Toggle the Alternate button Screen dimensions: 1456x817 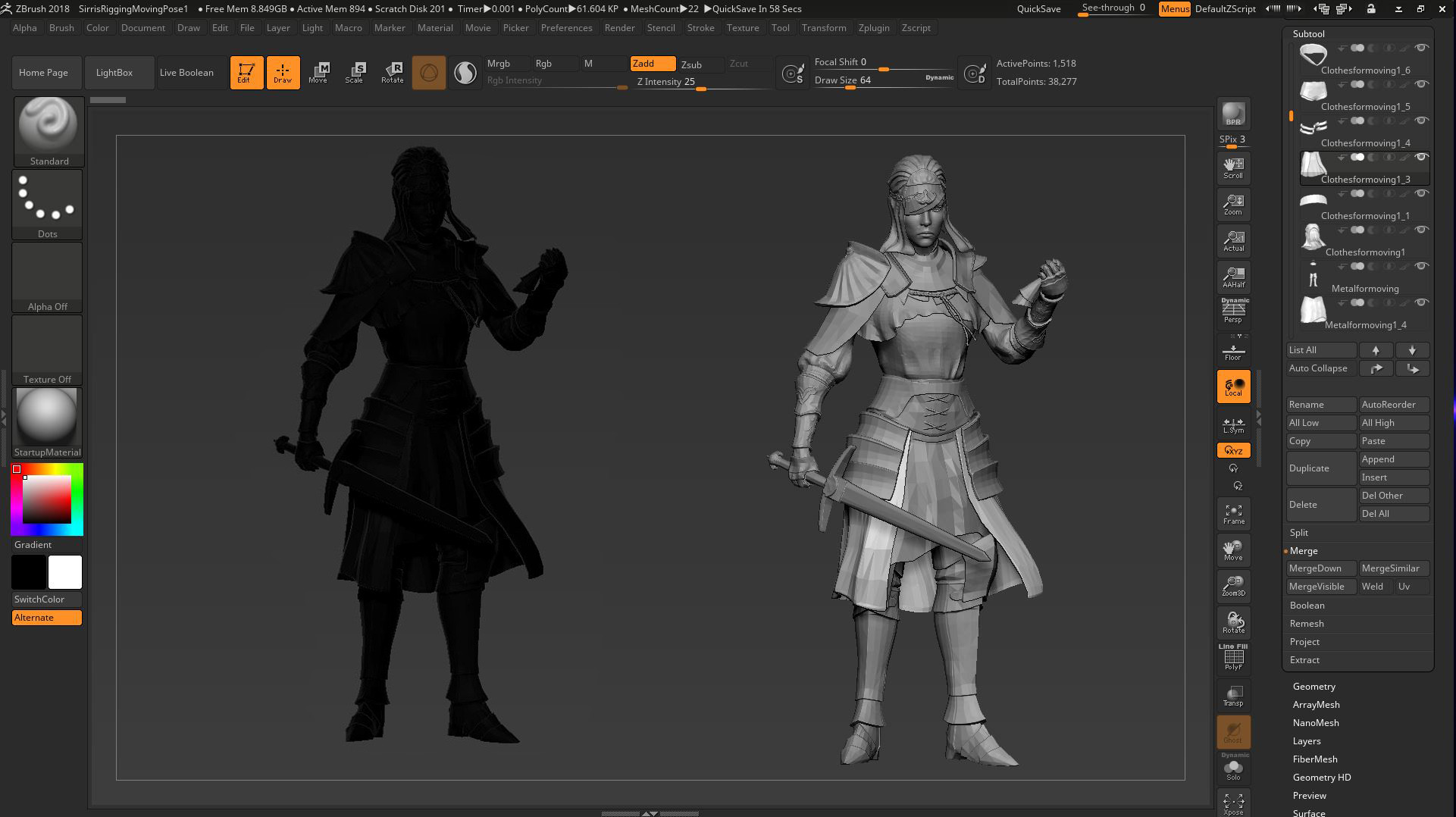(x=47, y=618)
